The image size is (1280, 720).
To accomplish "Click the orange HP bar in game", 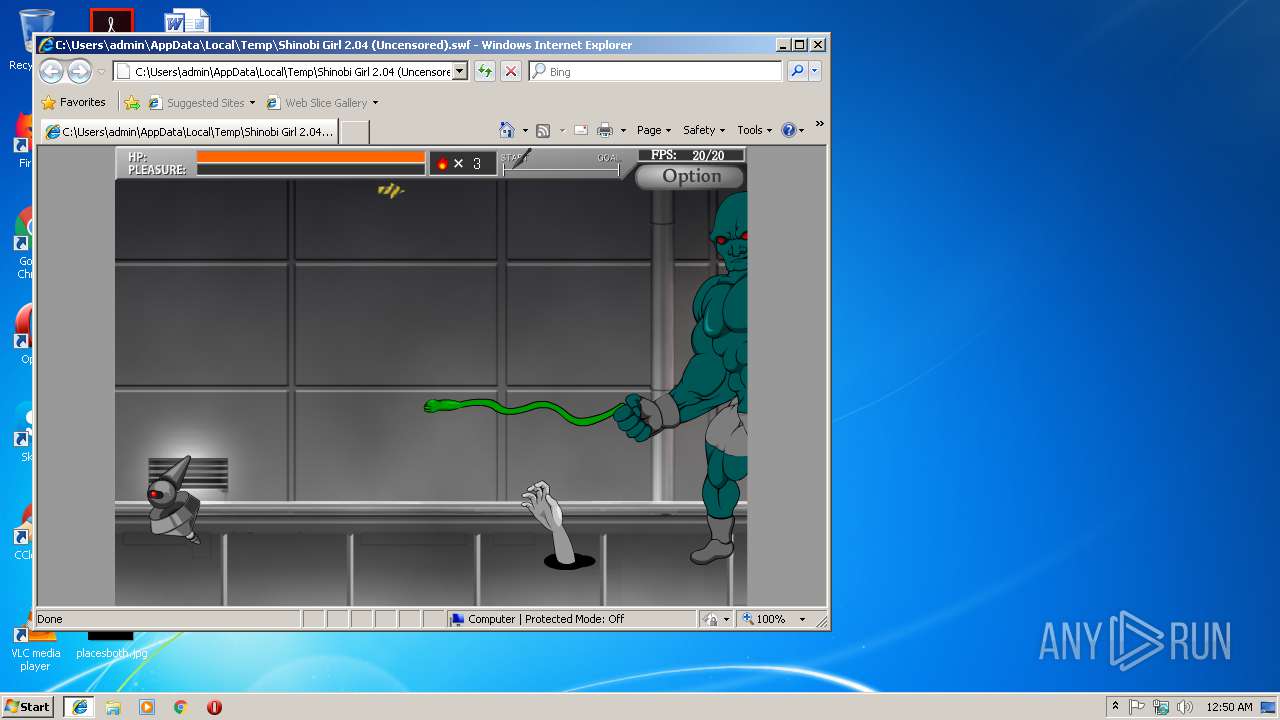I will 311,156.
